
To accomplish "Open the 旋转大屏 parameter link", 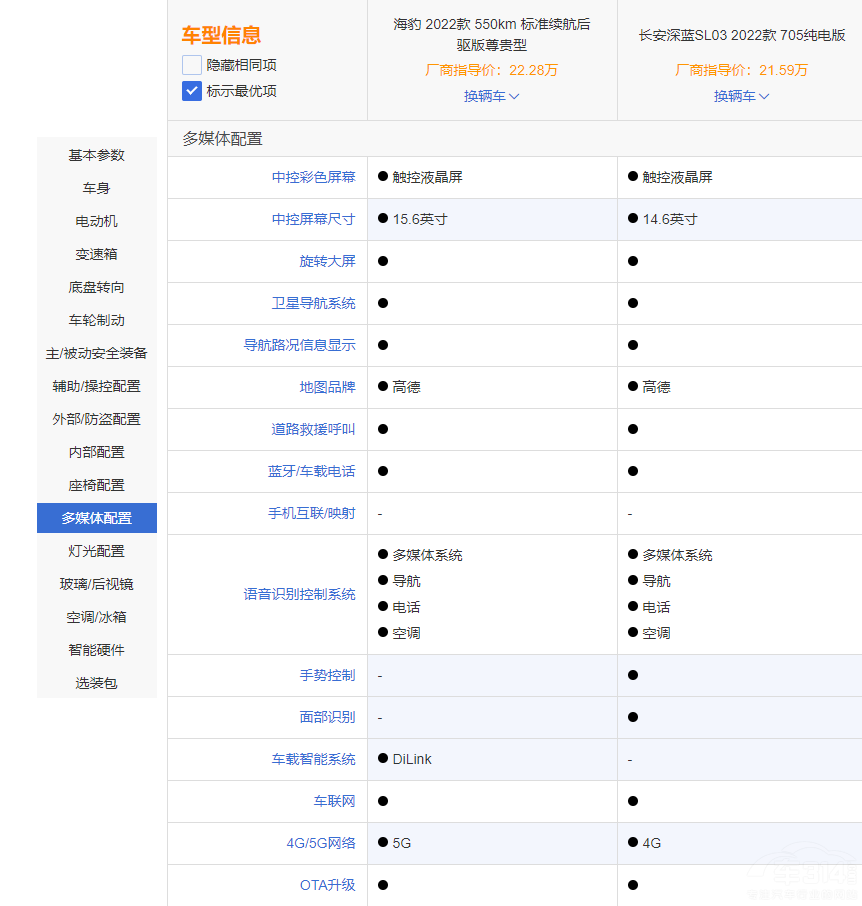I will click(327, 261).
